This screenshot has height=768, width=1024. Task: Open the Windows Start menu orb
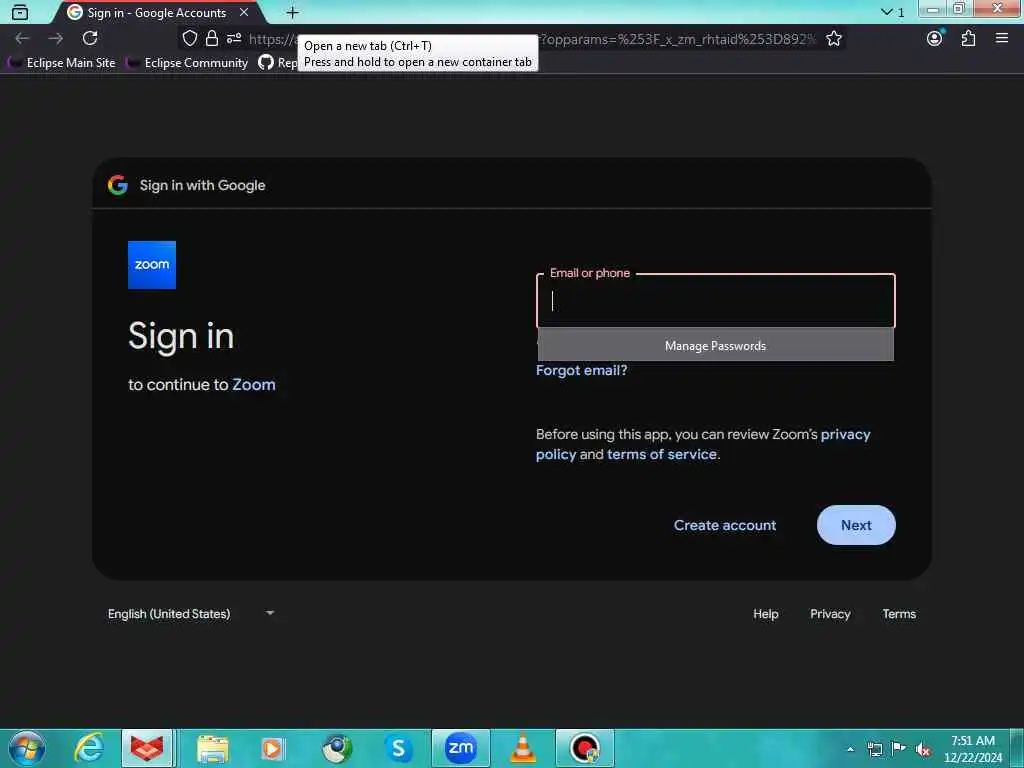coord(27,748)
